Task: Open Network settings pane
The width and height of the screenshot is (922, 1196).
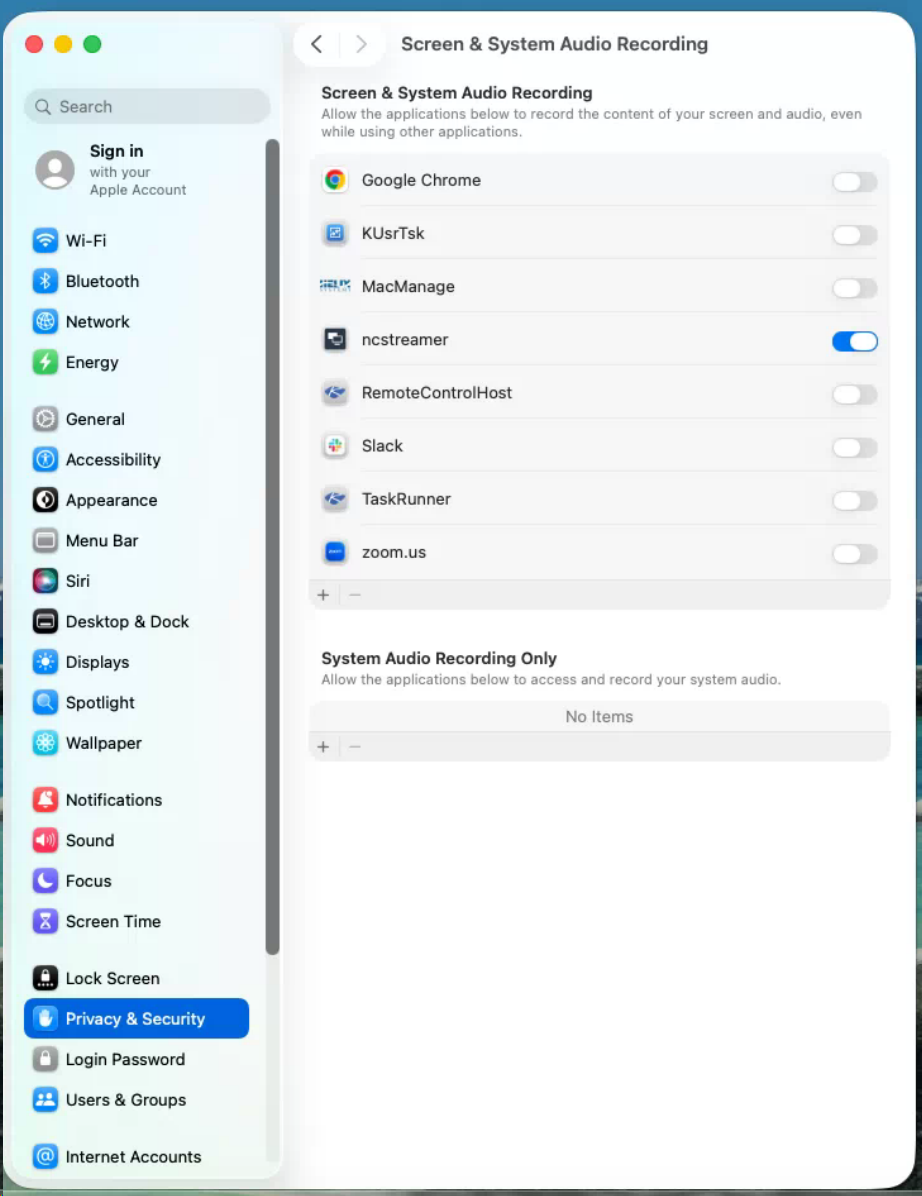Action: click(137, 321)
